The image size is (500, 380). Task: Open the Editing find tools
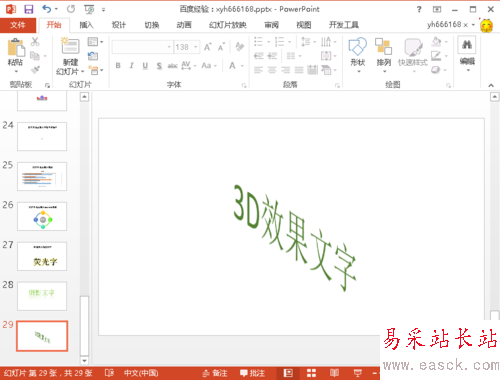click(x=467, y=54)
